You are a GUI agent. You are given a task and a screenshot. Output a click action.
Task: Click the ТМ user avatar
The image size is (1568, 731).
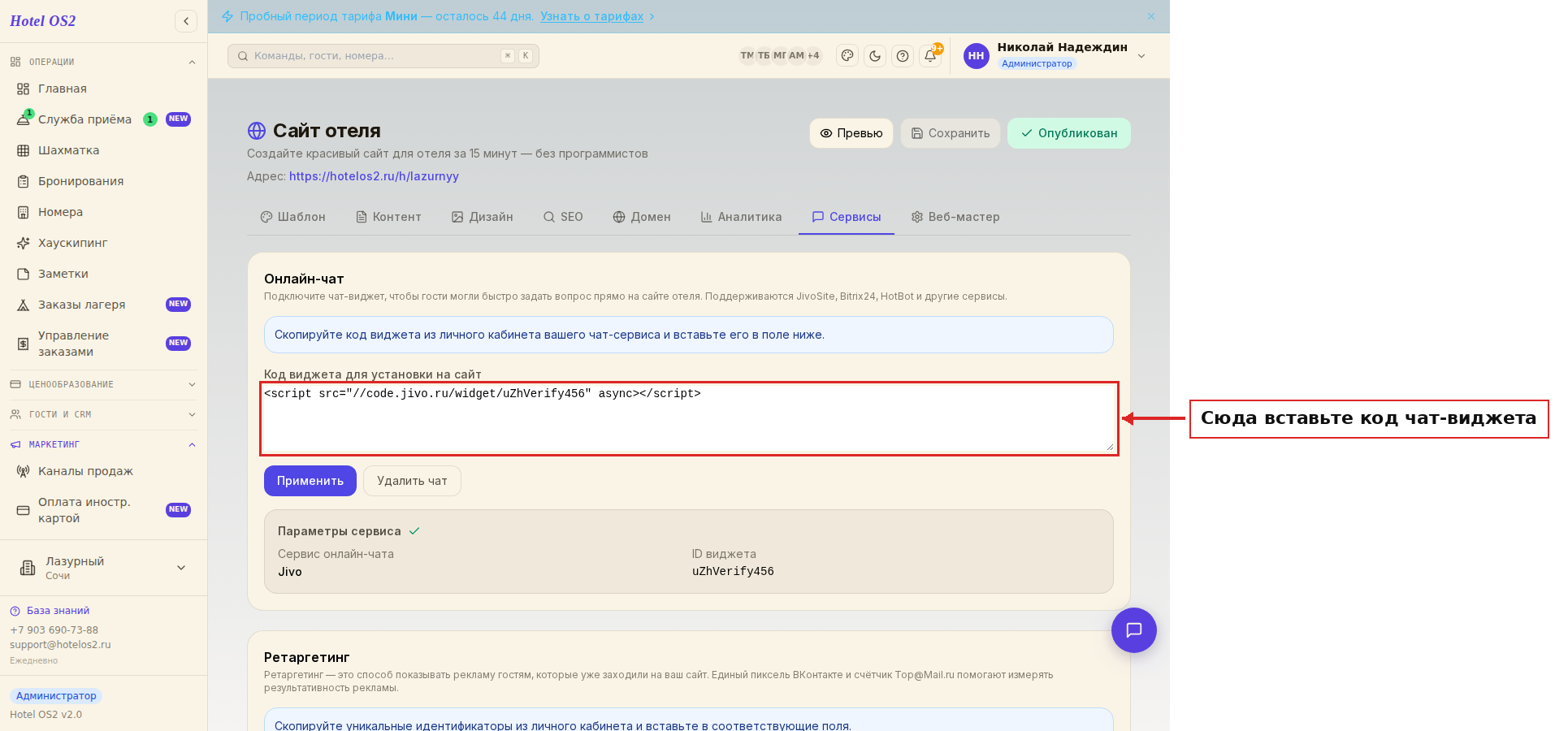coord(747,55)
